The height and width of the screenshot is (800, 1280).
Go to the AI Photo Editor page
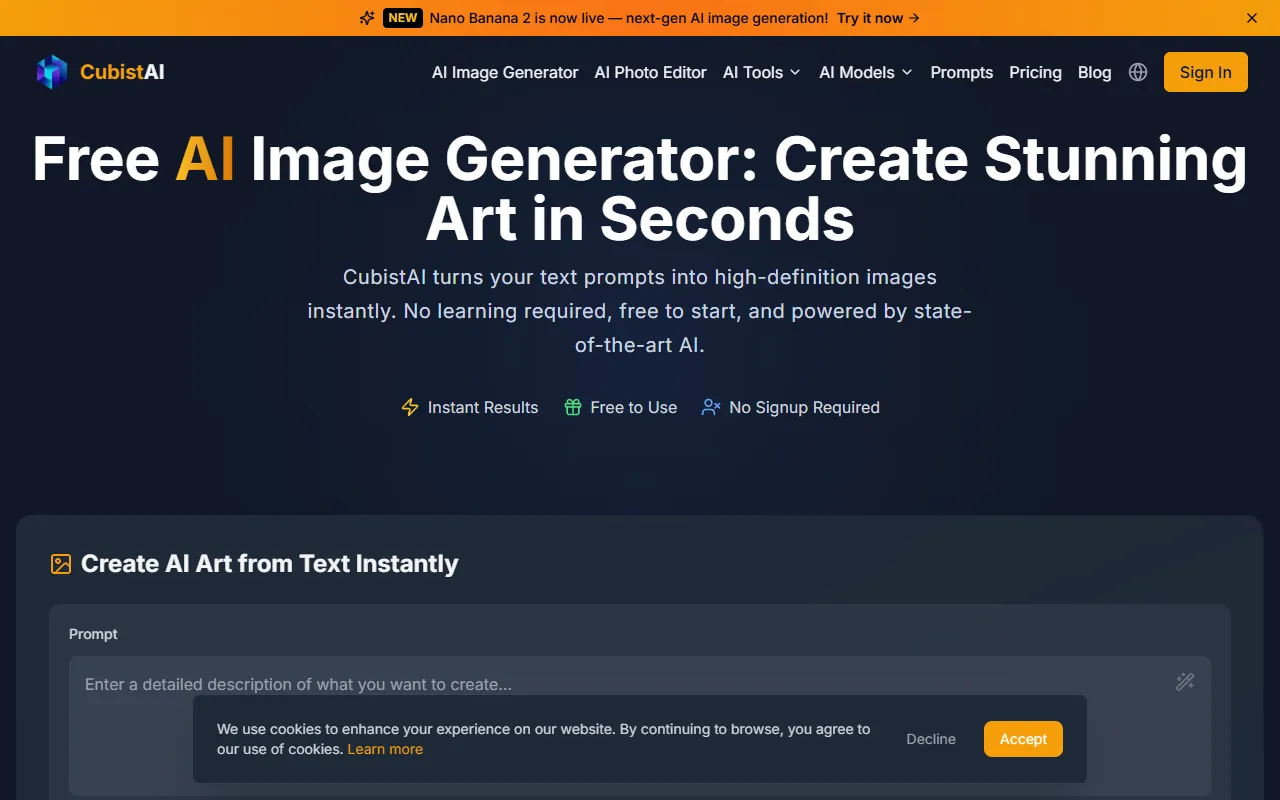tap(650, 72)
